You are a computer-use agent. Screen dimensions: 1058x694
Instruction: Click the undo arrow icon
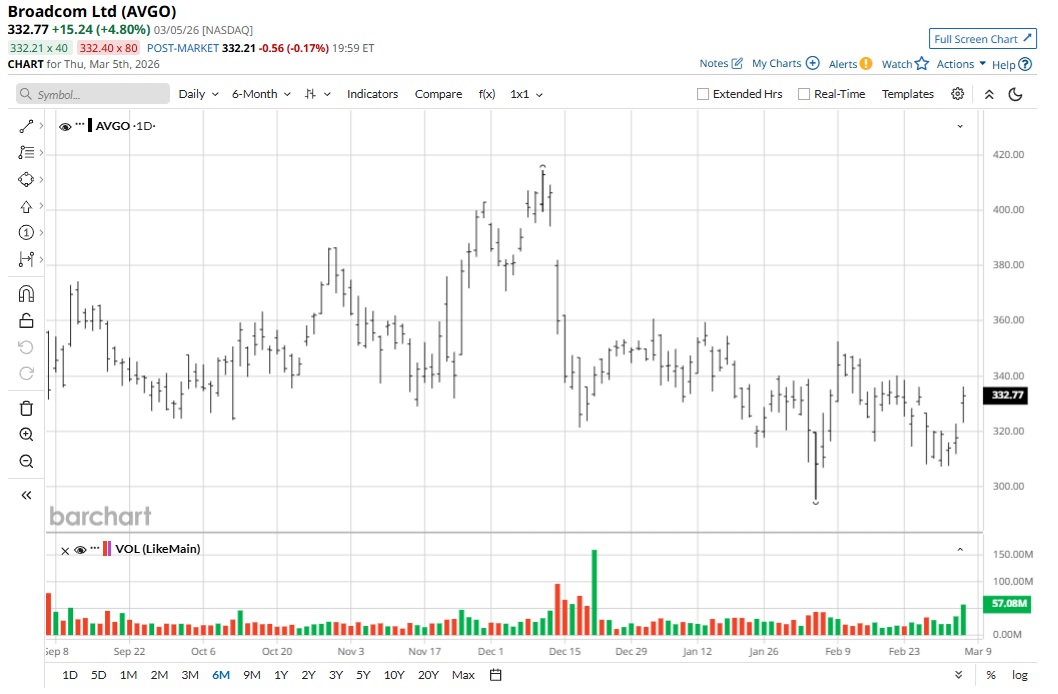[x=26, y=347]
